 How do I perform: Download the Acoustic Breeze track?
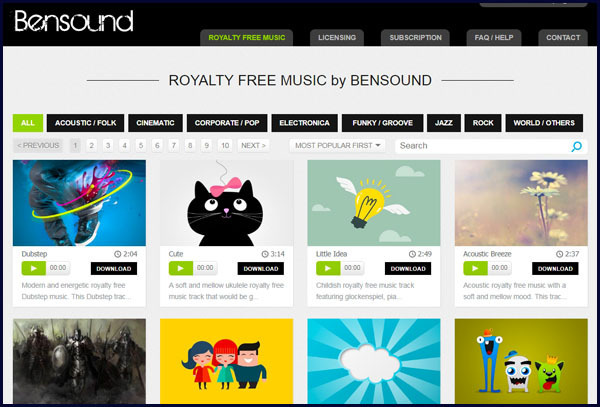[x=555, y=269]
